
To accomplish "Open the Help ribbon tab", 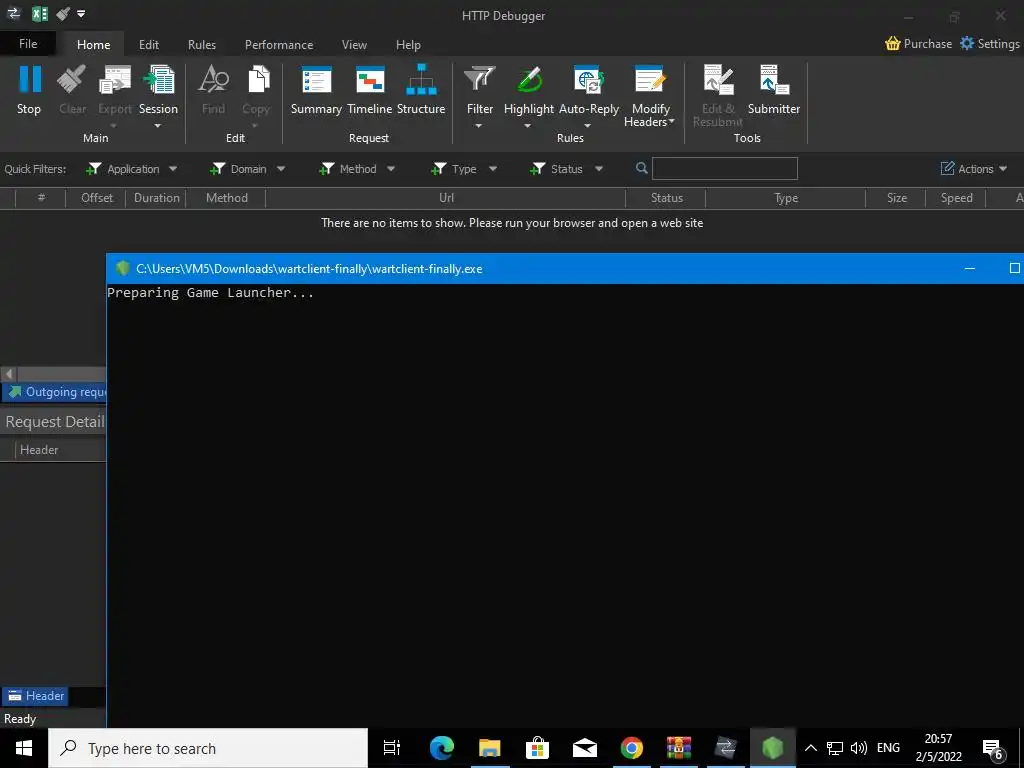I will [408, 44].
